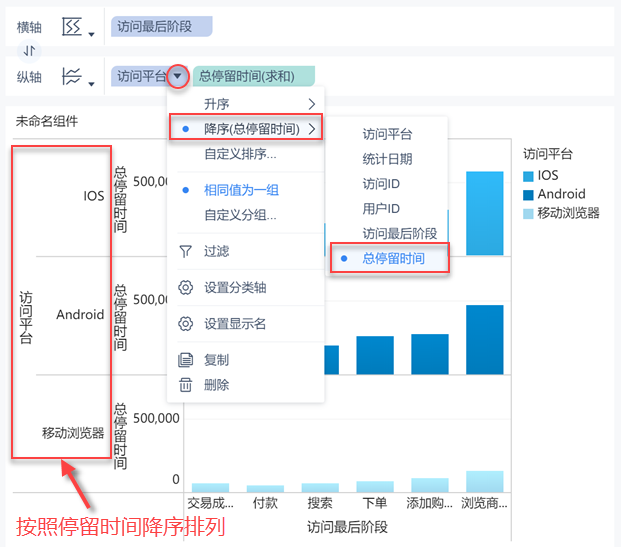Image resolution: width=621 pixels, height=547 pixels.
Task: Click the 浏览商... axis label
Action: (x=484, y=503)
